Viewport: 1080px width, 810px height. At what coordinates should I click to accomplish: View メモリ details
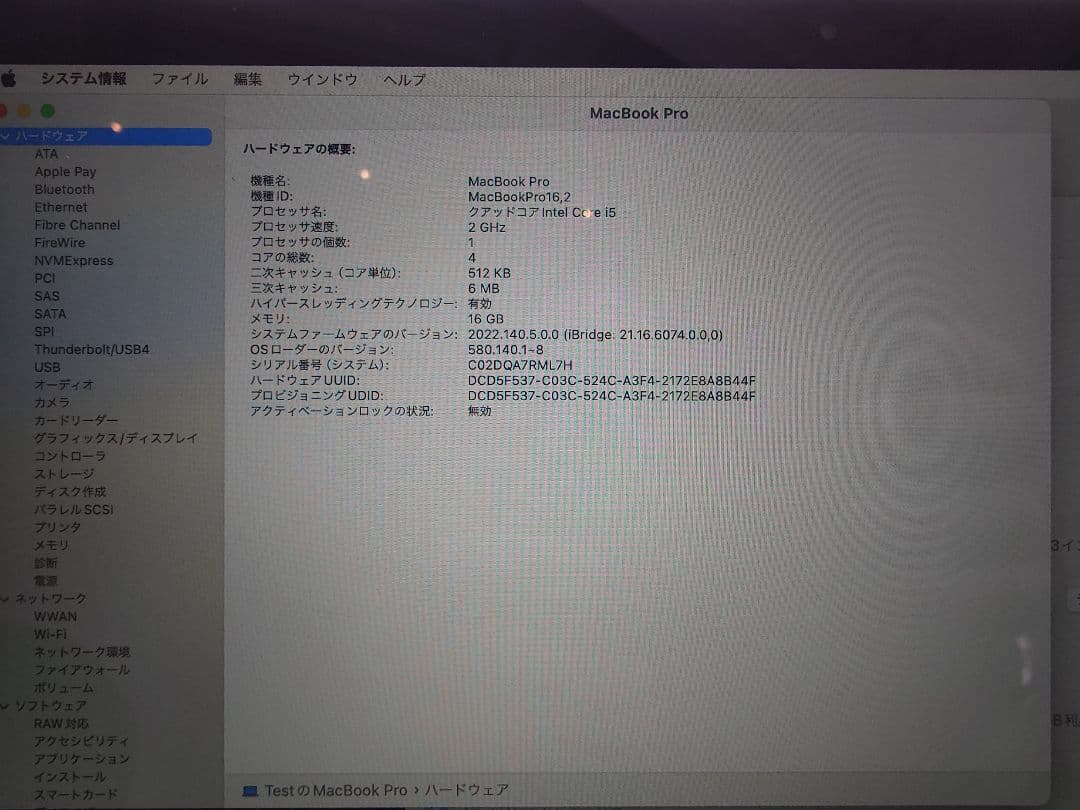coord(52,545)
